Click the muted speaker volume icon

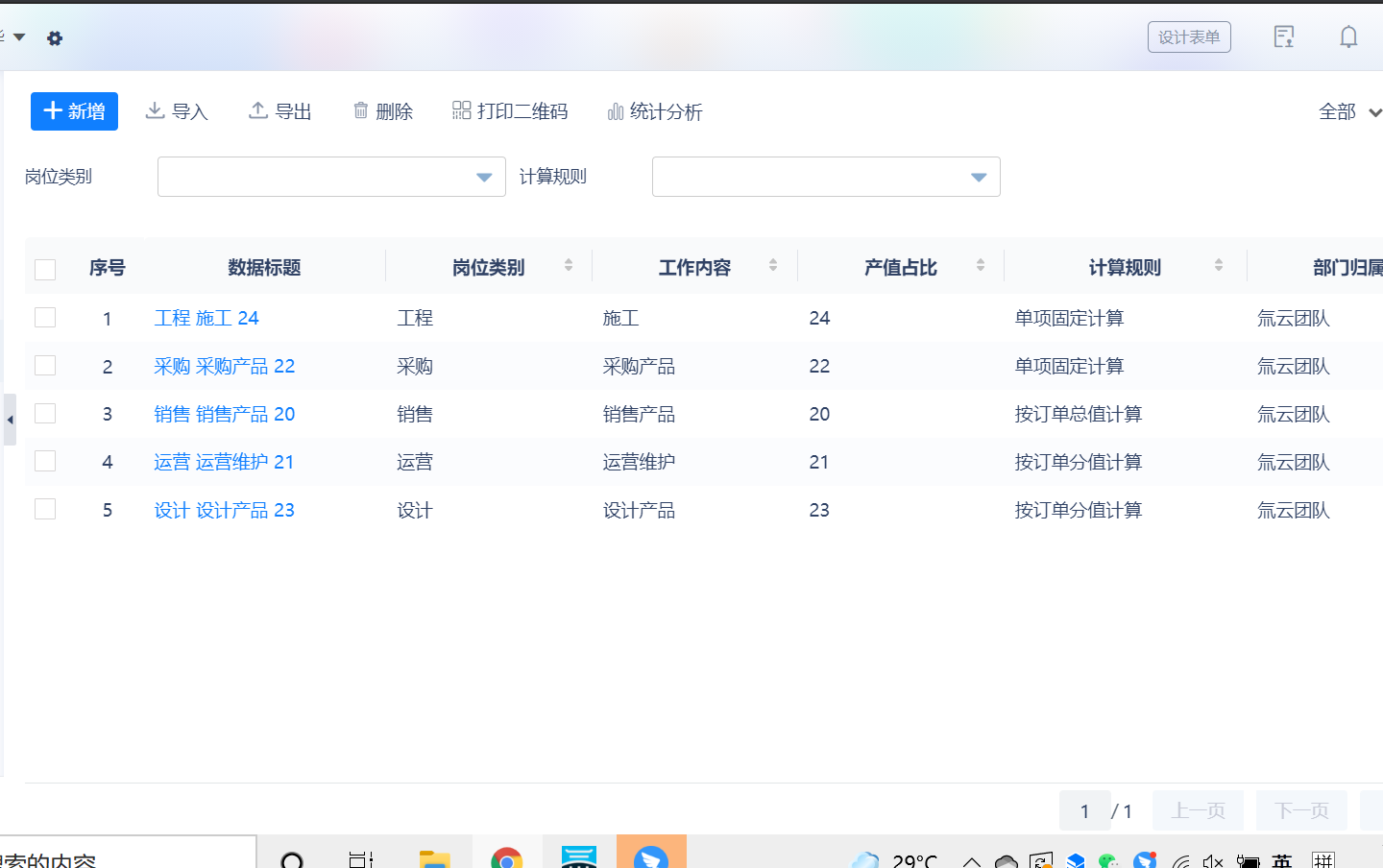[1212, 860]
